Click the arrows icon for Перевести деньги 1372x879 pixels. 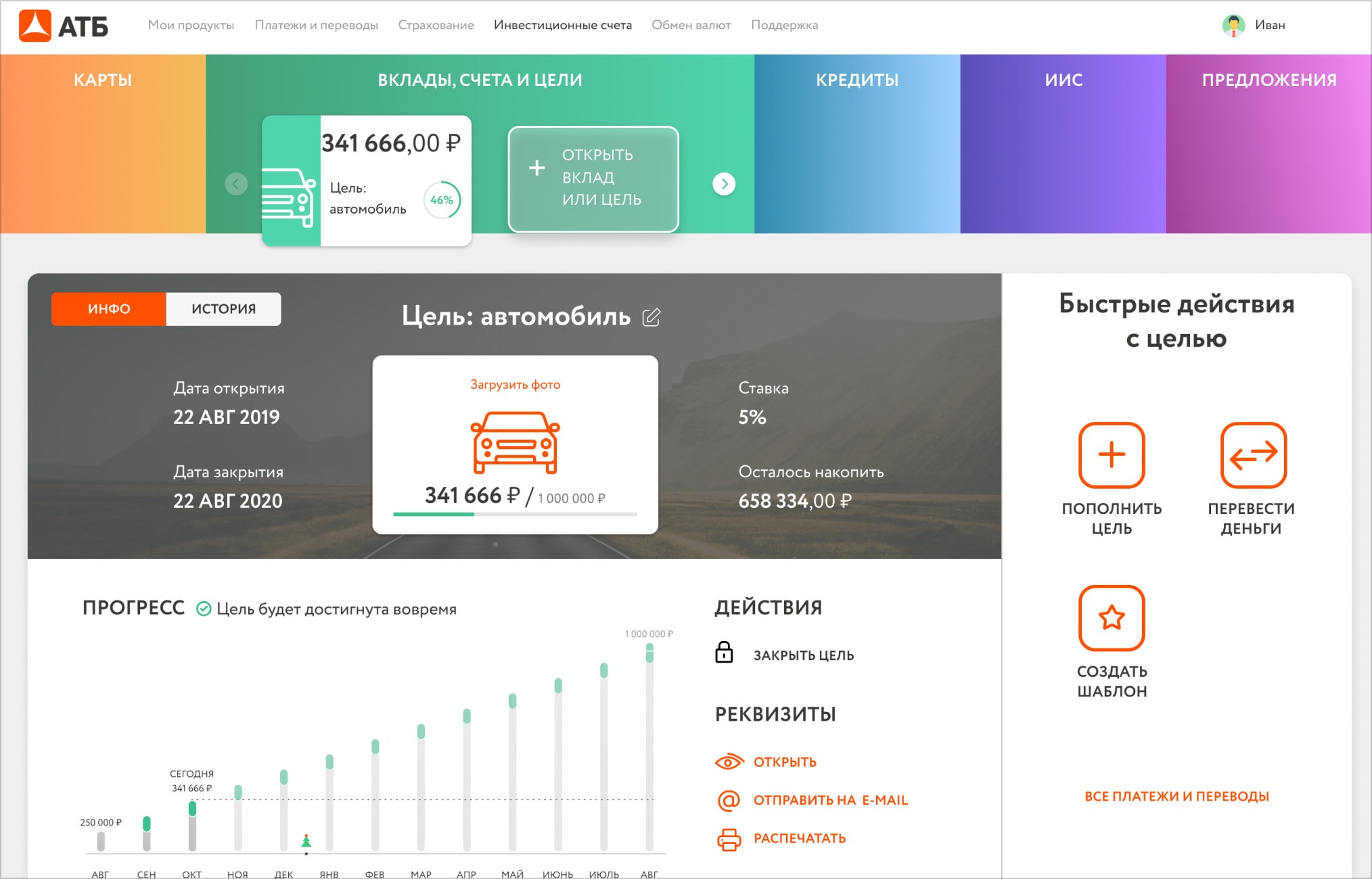click(1253, 455)
